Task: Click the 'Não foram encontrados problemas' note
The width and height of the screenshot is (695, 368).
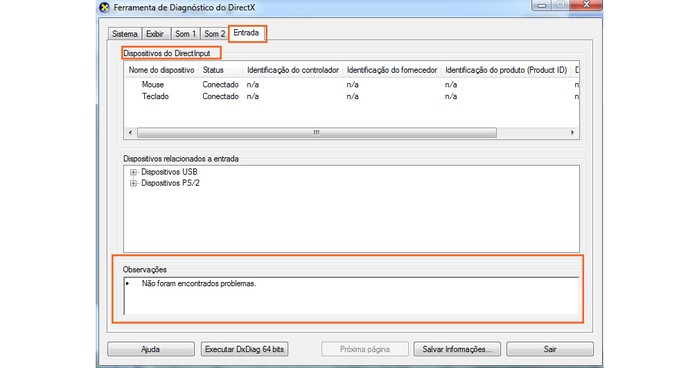Action: [x=199, y=283]
